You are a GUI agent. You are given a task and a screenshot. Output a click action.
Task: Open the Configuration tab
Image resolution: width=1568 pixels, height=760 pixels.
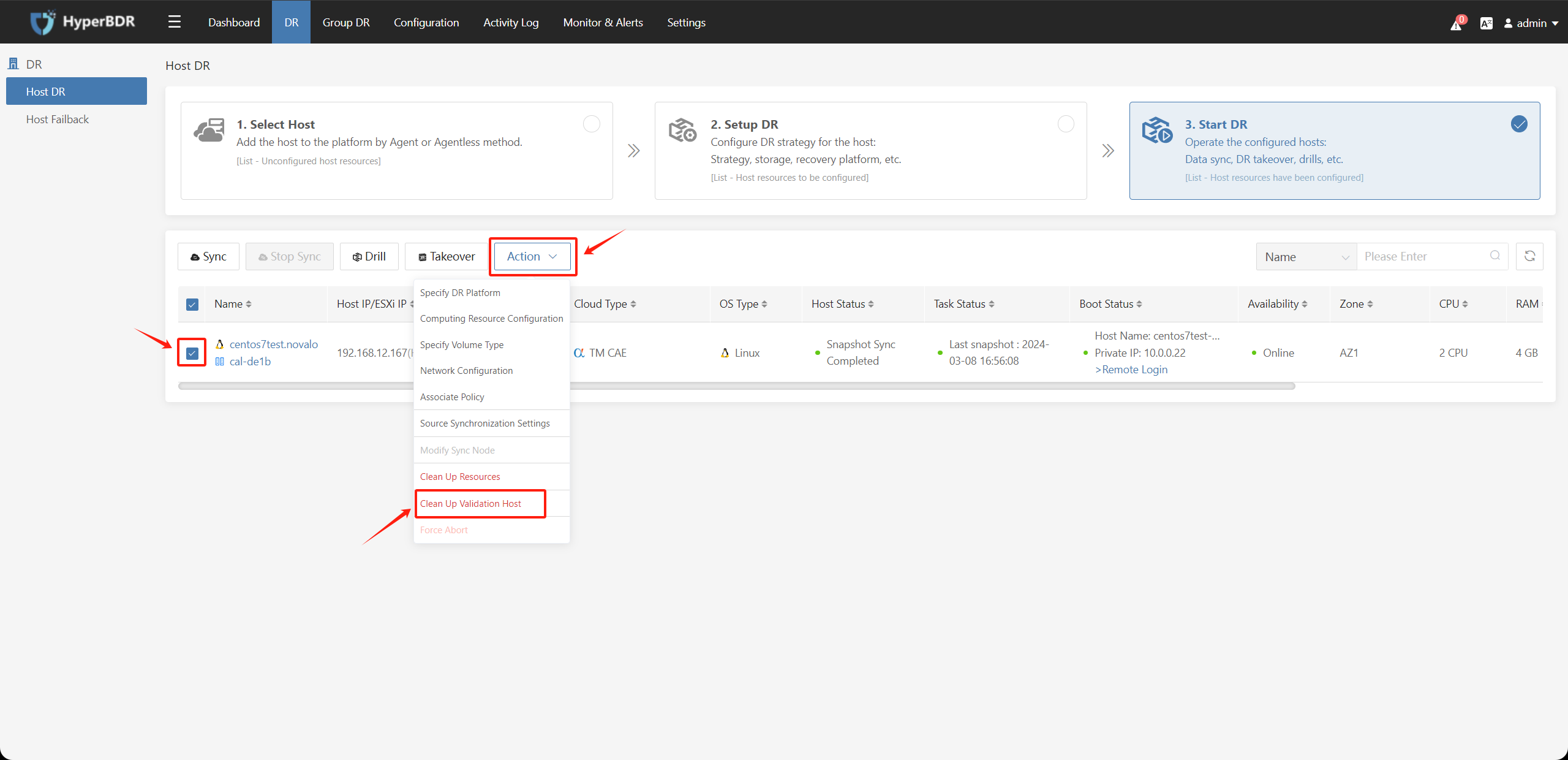(x=426, y=22)
